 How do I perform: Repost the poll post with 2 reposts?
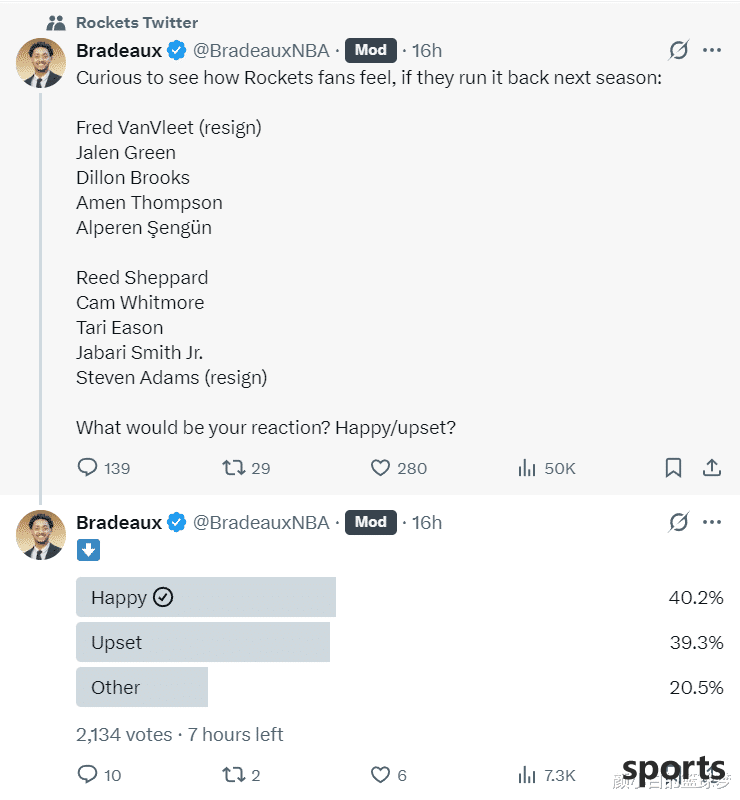click(x=232, y=774)
